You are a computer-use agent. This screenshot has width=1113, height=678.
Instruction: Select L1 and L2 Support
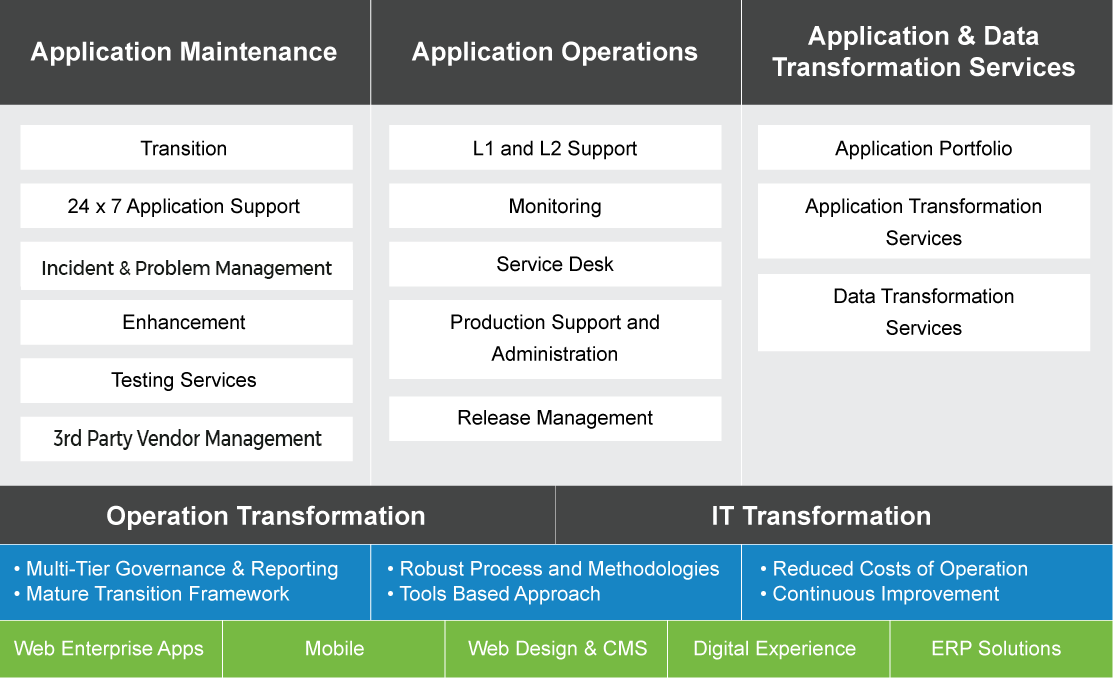tap(555, 147)
